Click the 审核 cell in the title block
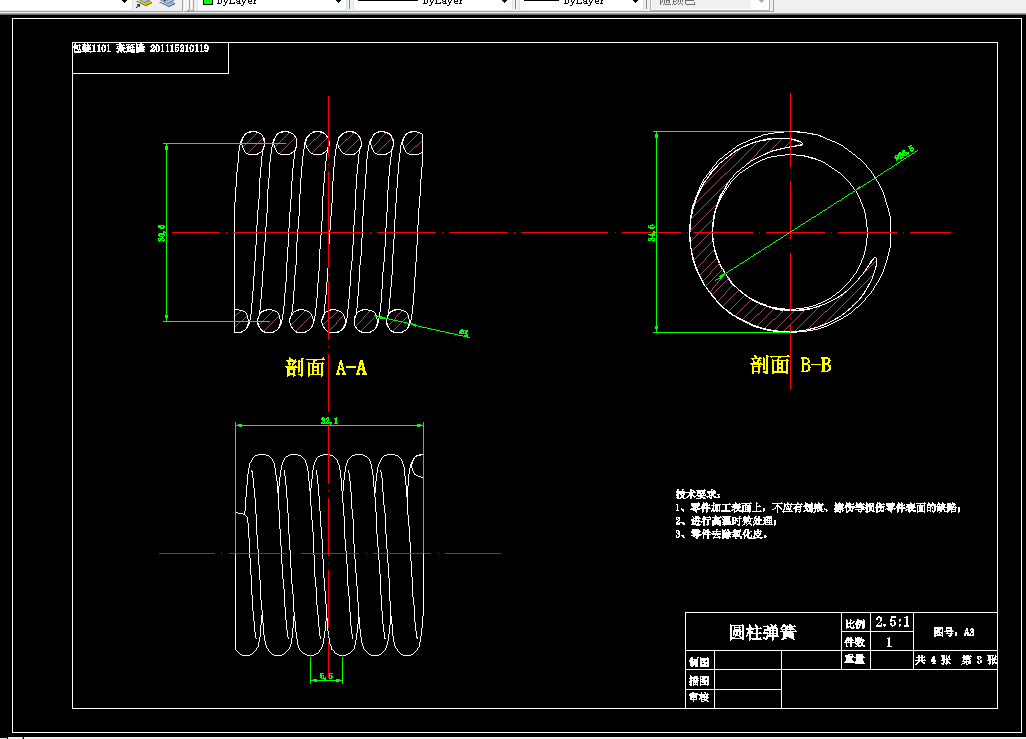Viewport: 1026px width, 739px height. (699, 698)
